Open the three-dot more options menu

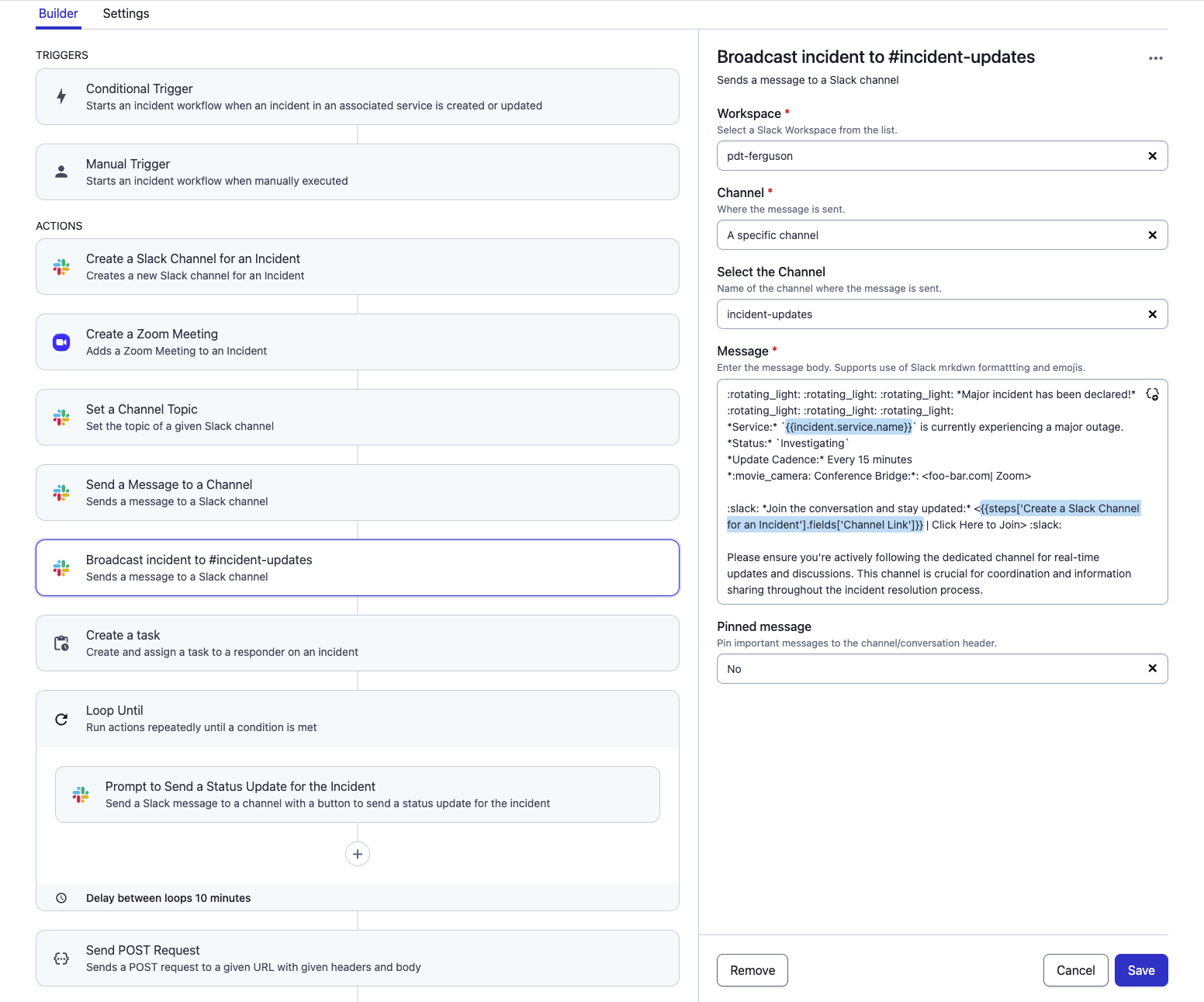(x=1155, y=58)
